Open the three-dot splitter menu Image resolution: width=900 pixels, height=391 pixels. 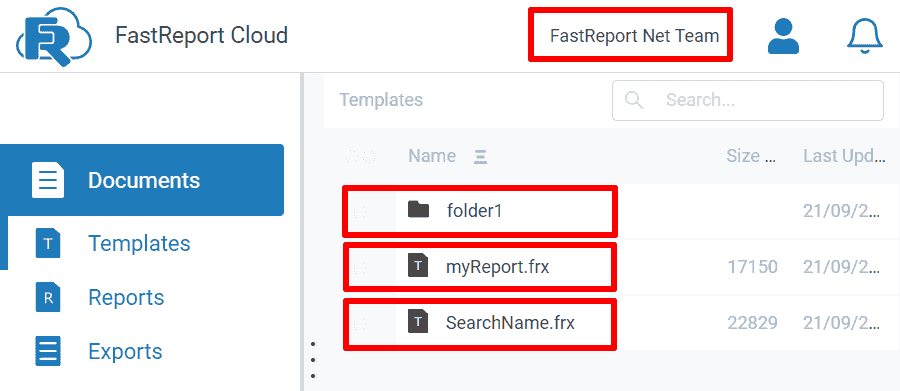pyautogui.click(x=313, y=360)
